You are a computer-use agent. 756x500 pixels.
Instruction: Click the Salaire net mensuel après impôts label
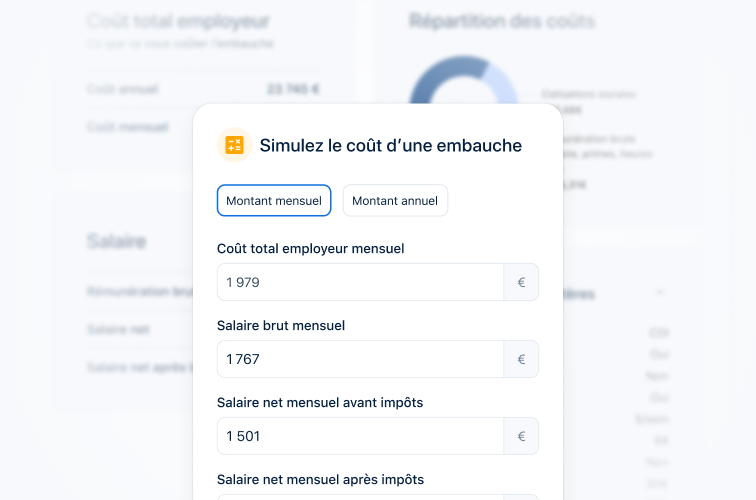(320, 479)
